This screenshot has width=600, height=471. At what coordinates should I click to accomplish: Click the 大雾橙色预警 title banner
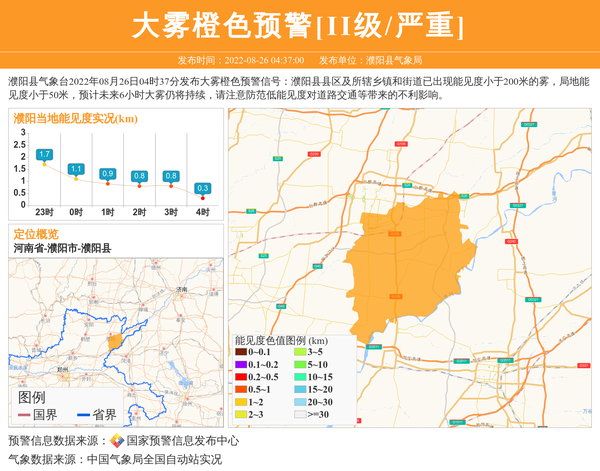tap(299, 25)
